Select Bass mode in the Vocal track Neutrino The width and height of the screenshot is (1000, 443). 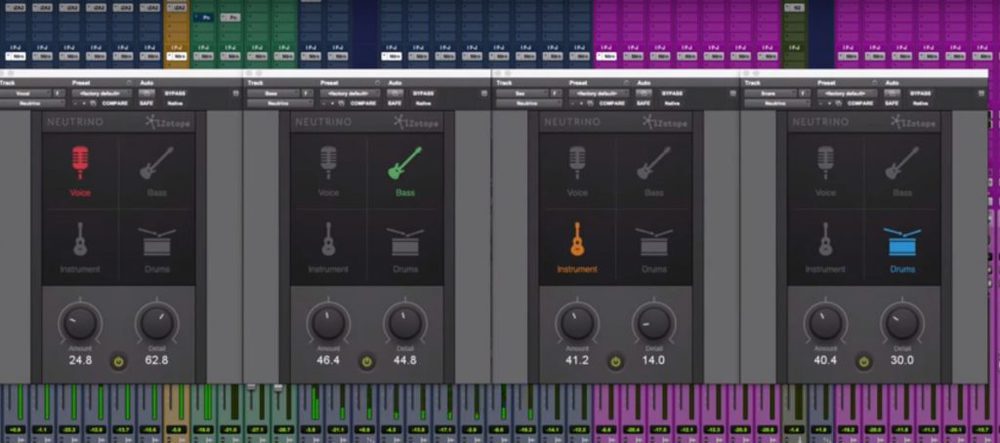(156, 170)
